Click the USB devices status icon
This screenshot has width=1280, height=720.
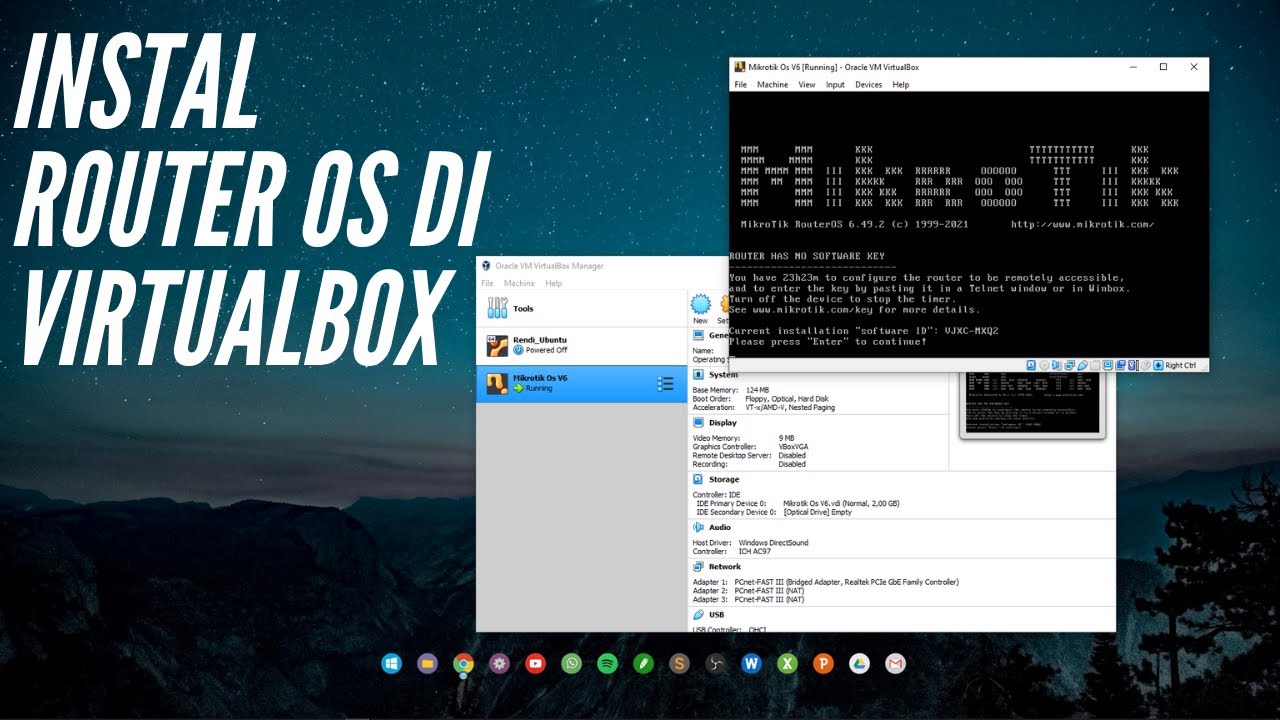coord(1082,365)
